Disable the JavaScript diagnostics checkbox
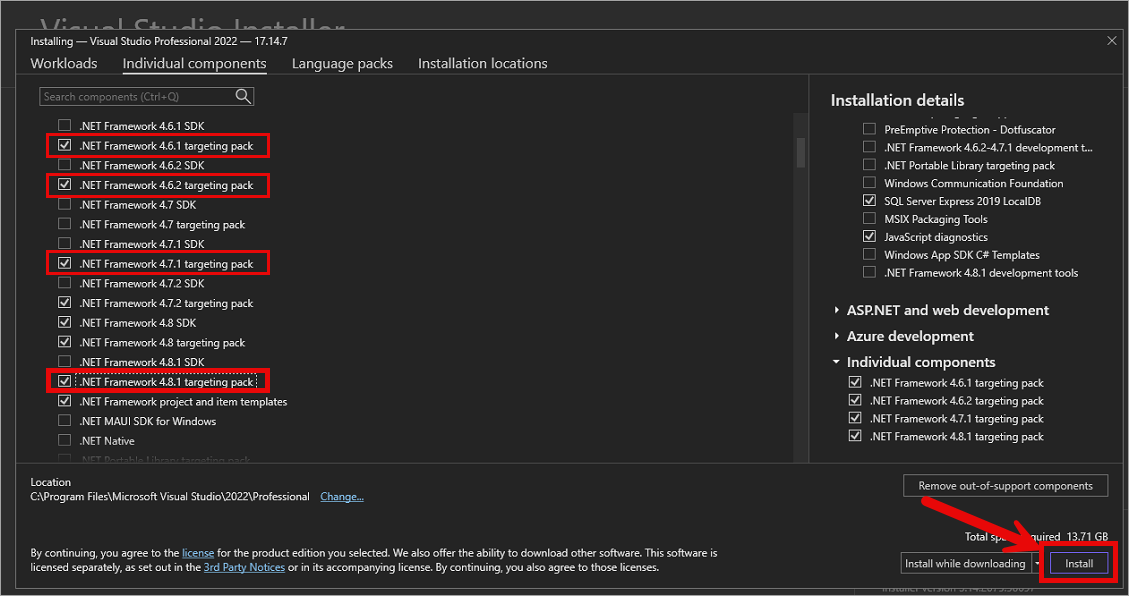Viewport: 1129px width, 596px height. pos(870,237)
